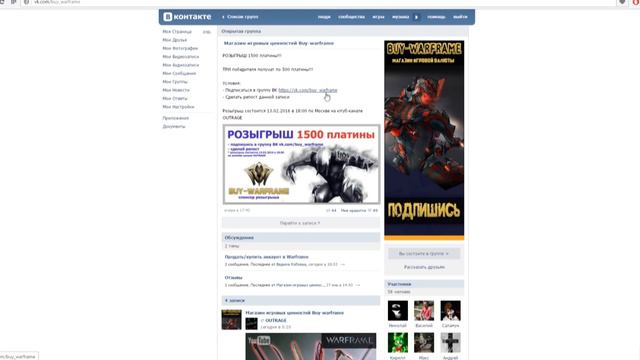Open the помощь link in the top bar
Viewport: 640px width, 360px height.
pyautogui.click(x=436, y=17)
